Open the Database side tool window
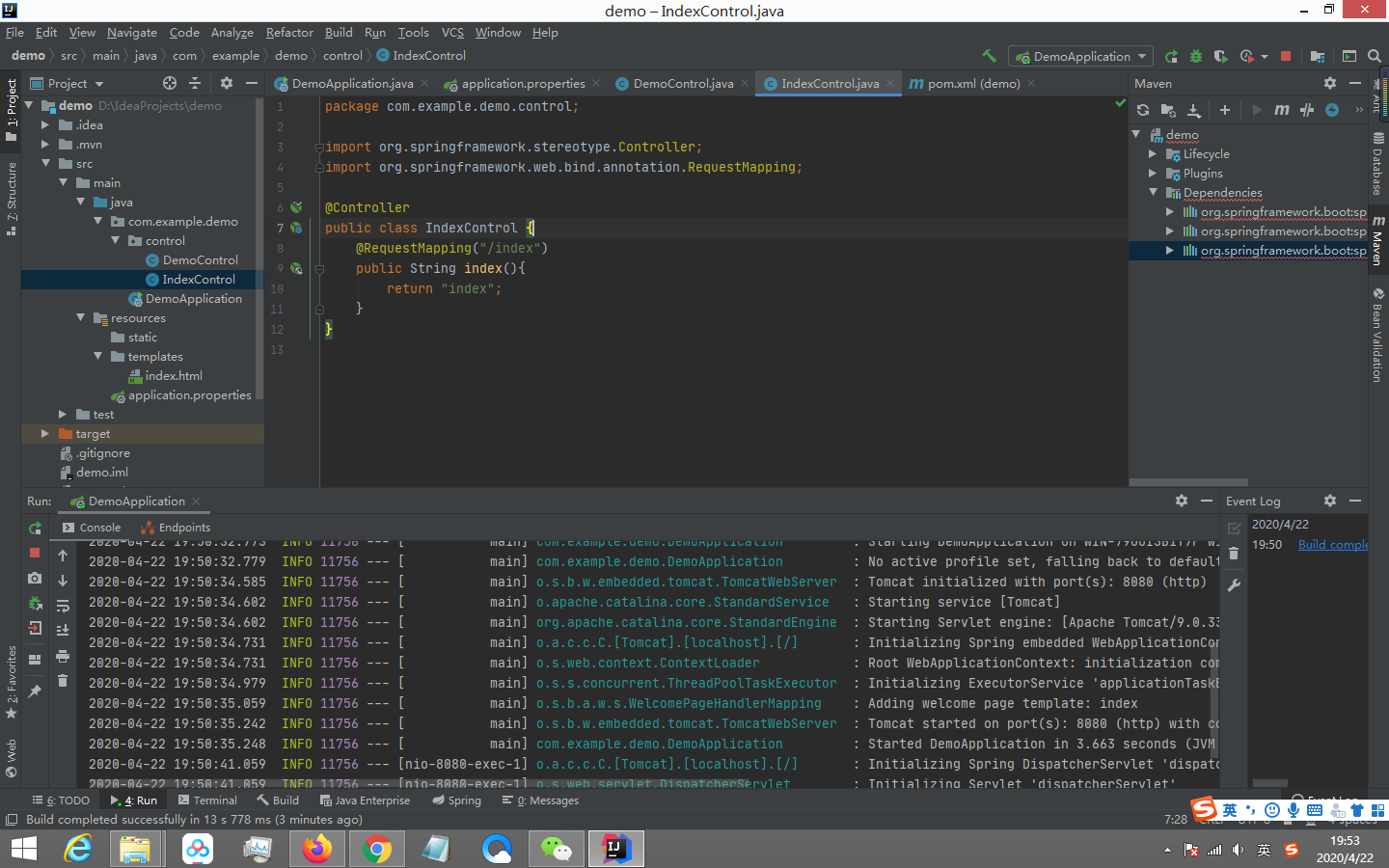1389x868 pixels. click(1377, 165)
